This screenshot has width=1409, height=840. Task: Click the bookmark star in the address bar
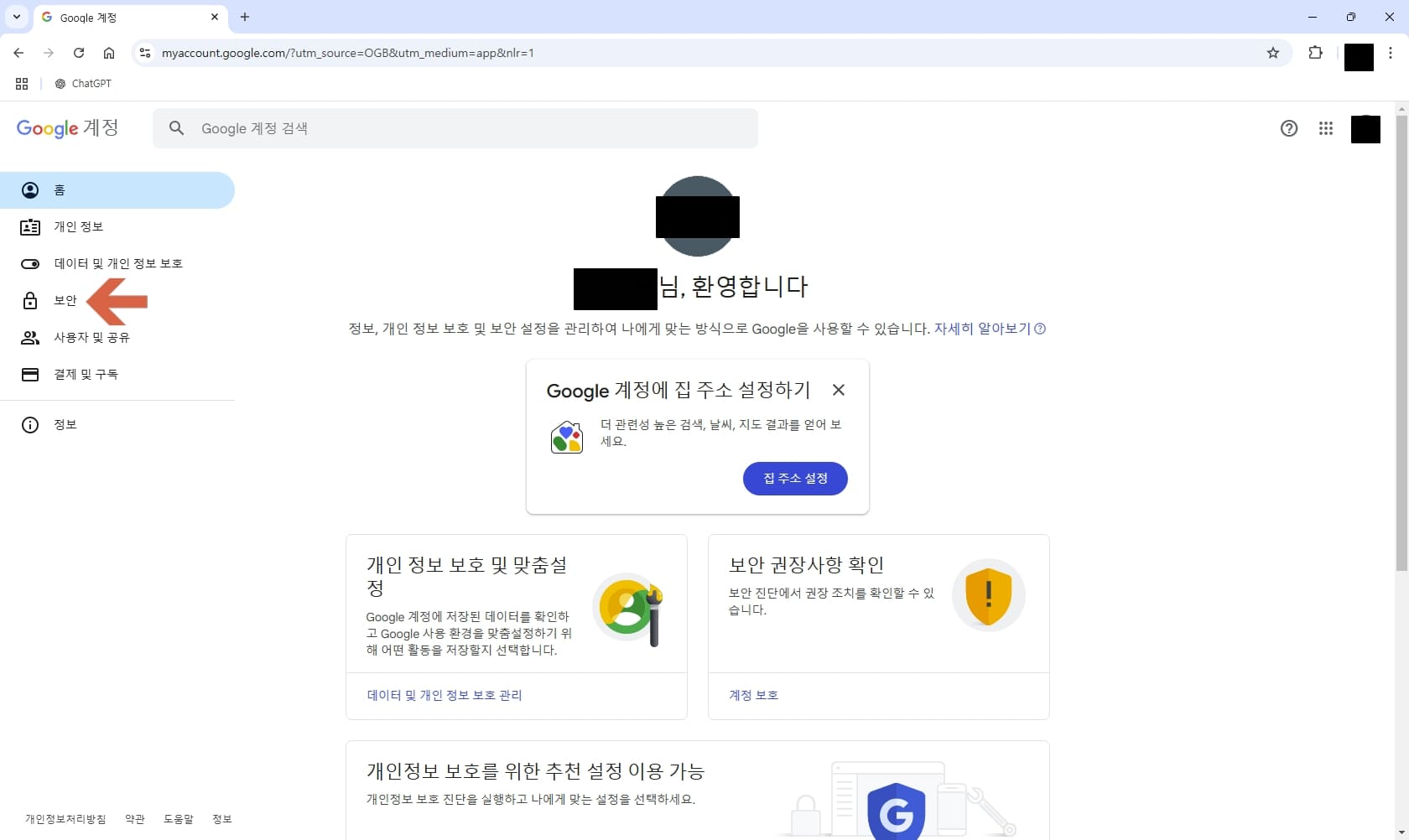click(1273, 53)
